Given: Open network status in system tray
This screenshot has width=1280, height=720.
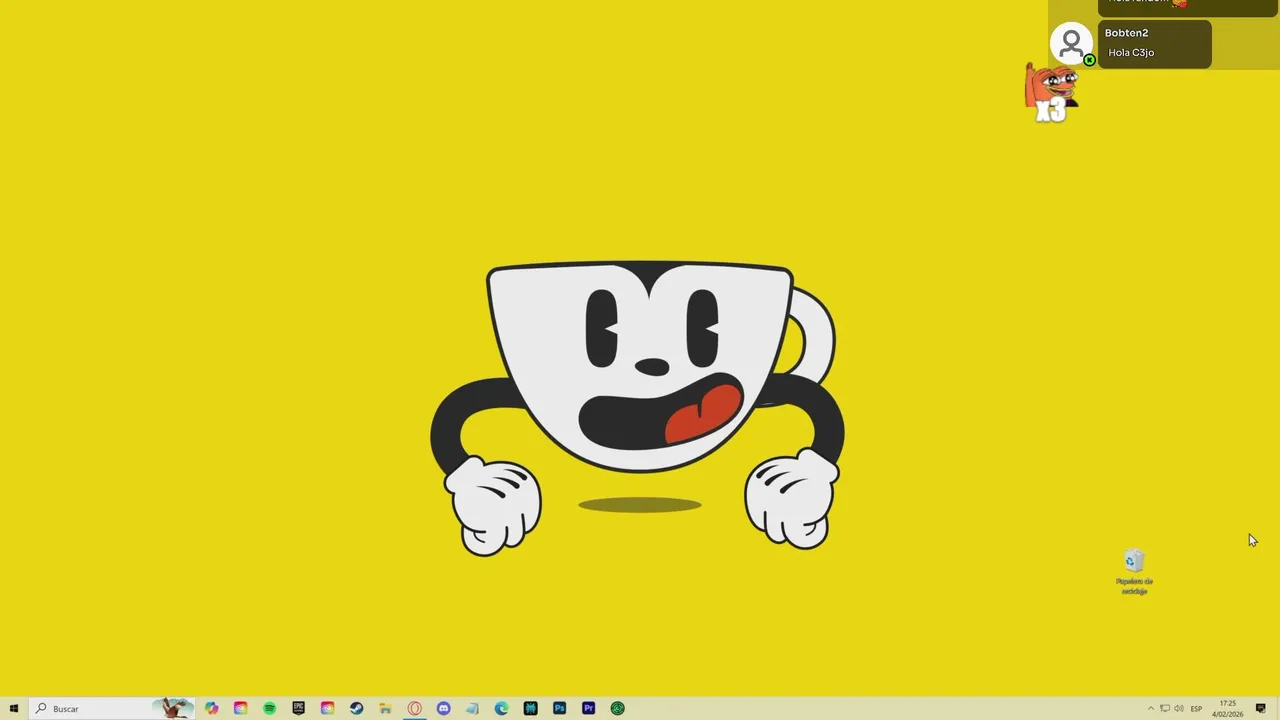Looking at the screenshot, I should (1164, 708).
